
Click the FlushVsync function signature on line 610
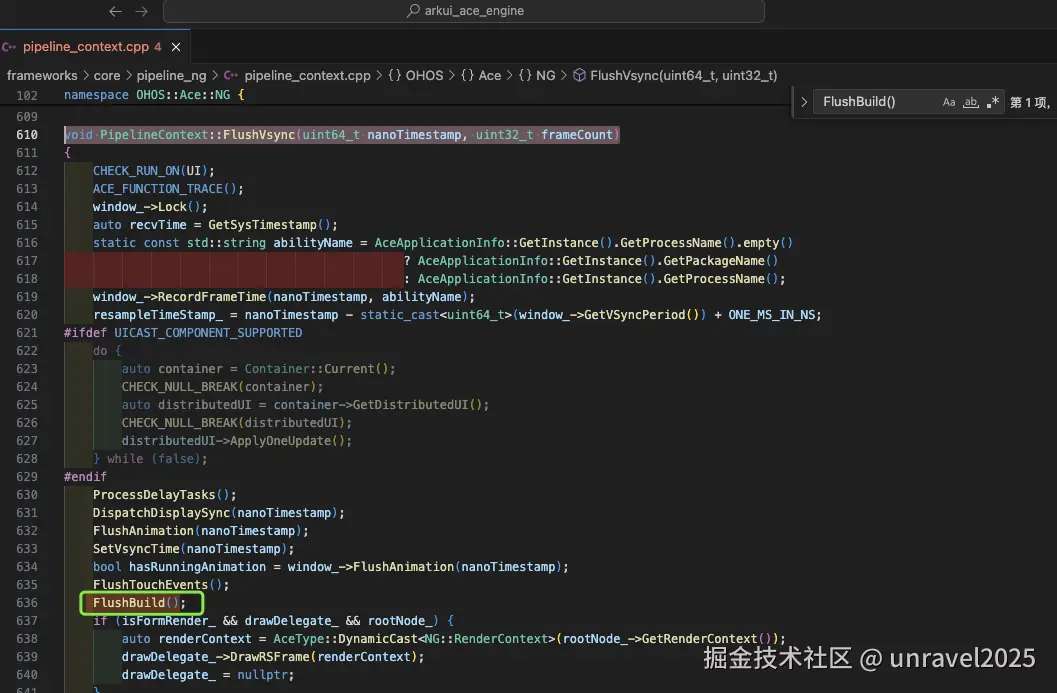[x=342, y=135]
